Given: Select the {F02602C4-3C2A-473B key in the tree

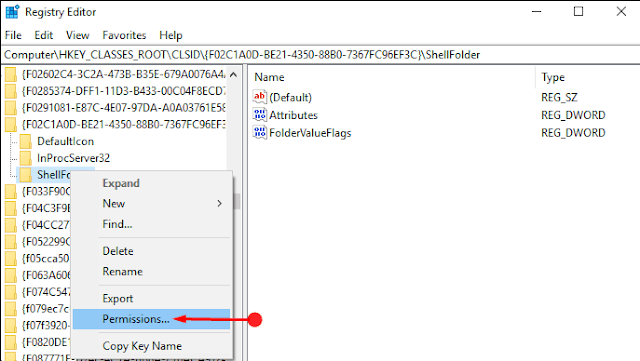Looking at the screenshot, I should (x=124, y=74).
